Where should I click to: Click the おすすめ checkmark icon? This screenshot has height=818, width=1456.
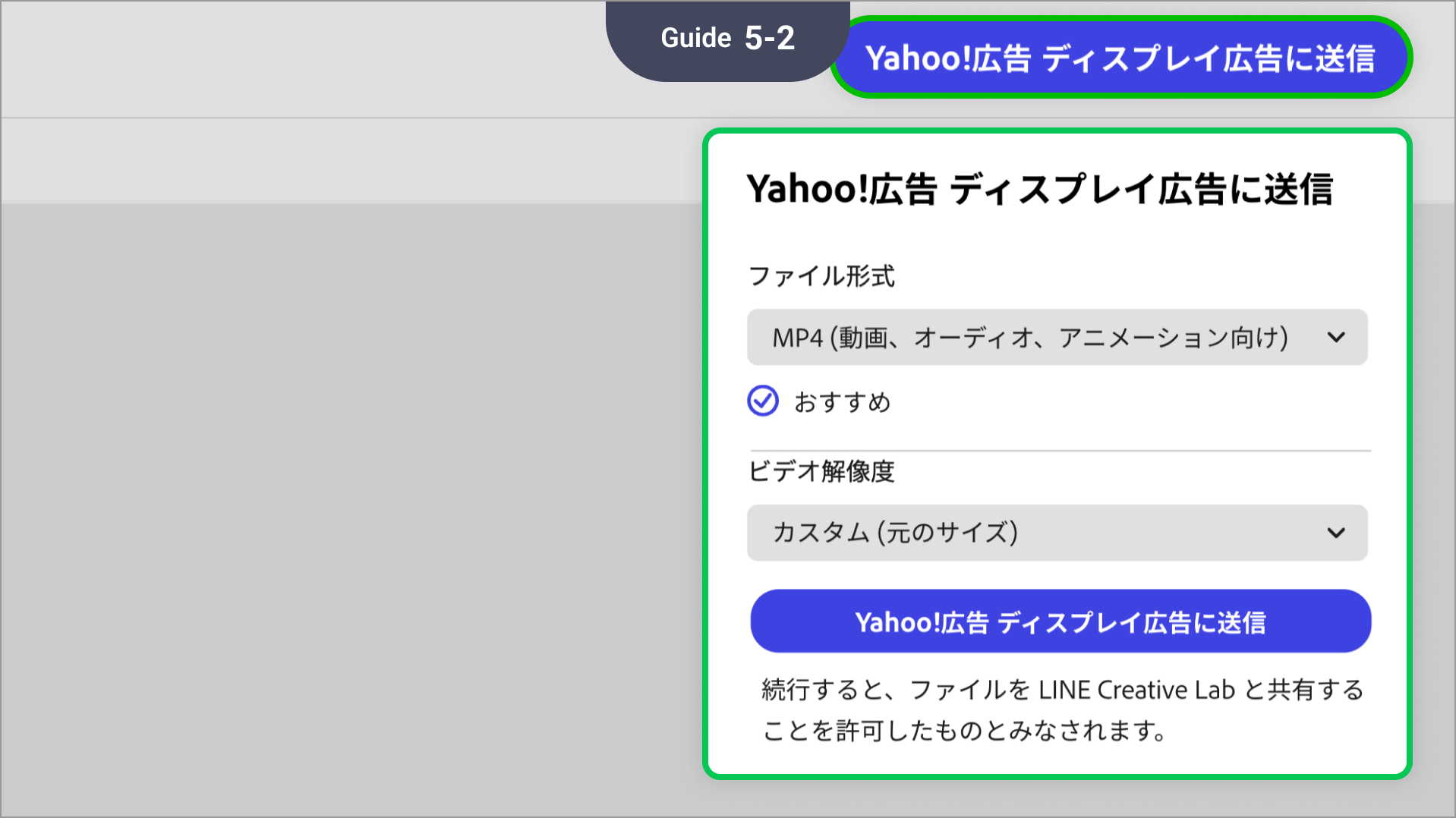pyautogui.click(x=763, y=401)
